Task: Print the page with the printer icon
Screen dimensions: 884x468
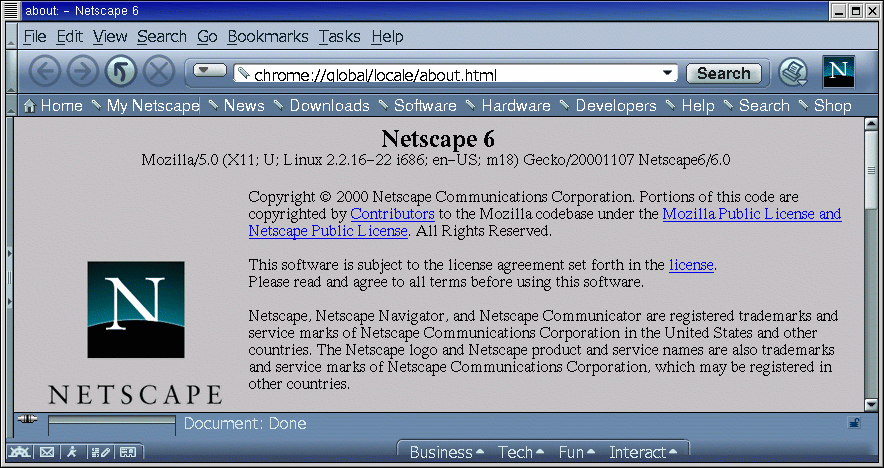Action: (793, 73)
